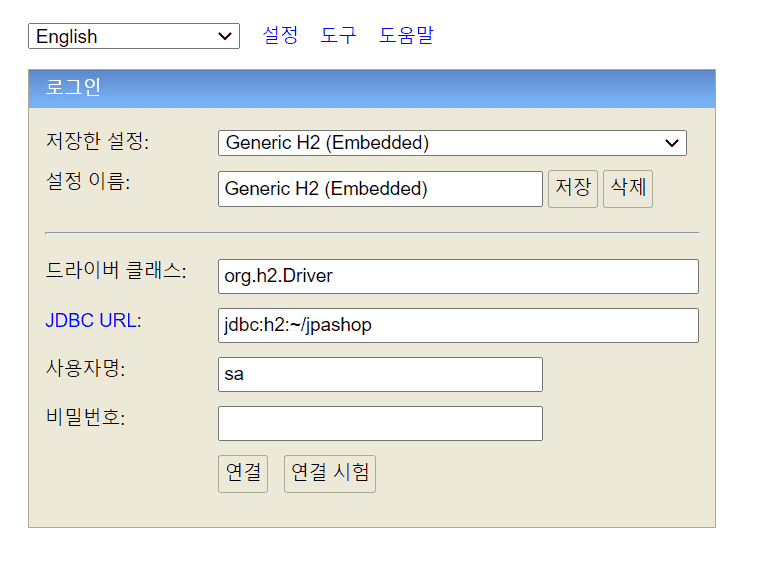Click the 드라이버 클래스 label text
The height and width of the screenshot is (571, 768).
click(x=116, y=271)
